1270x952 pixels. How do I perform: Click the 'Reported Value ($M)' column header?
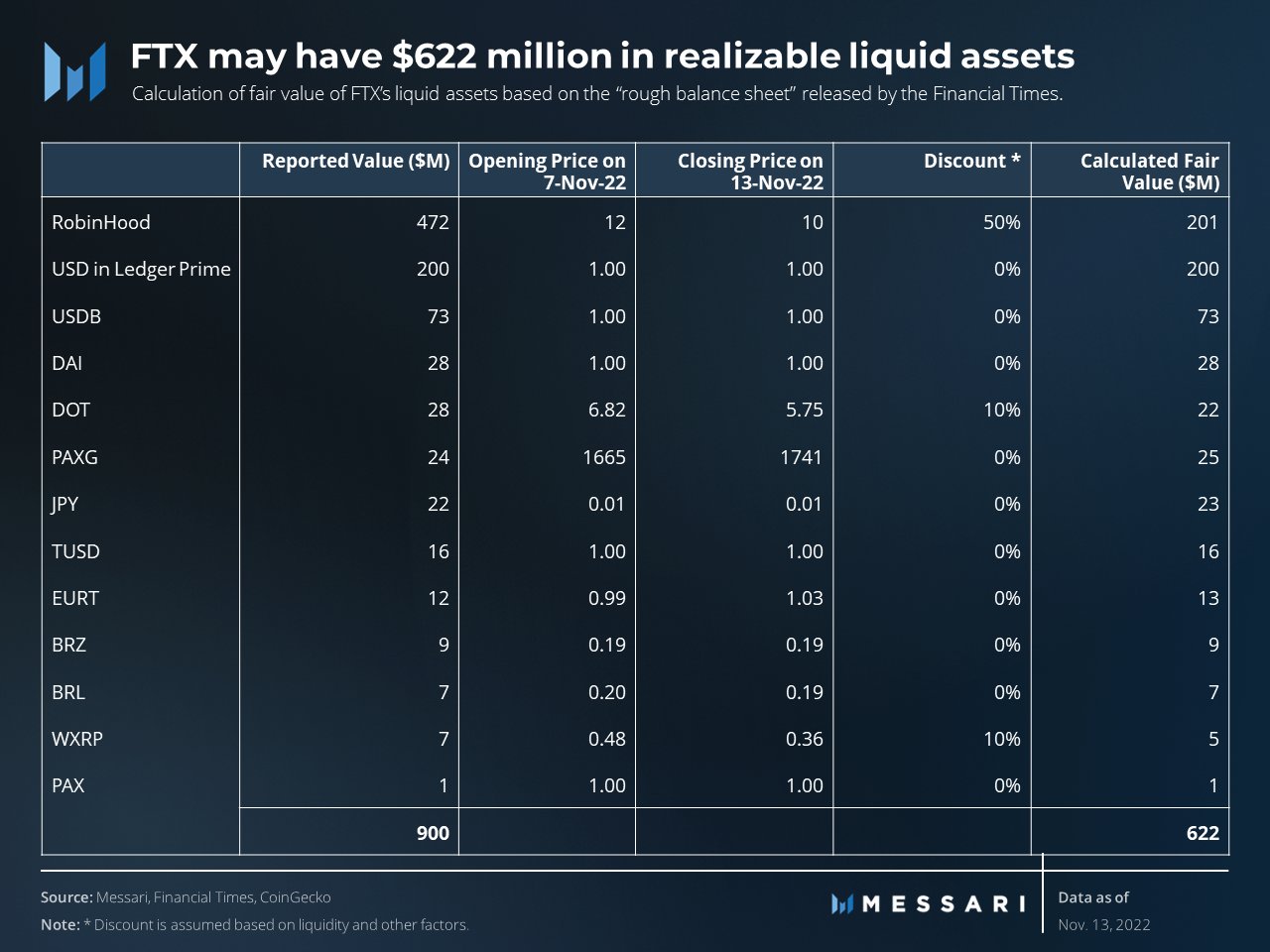(x=355, y=161)
